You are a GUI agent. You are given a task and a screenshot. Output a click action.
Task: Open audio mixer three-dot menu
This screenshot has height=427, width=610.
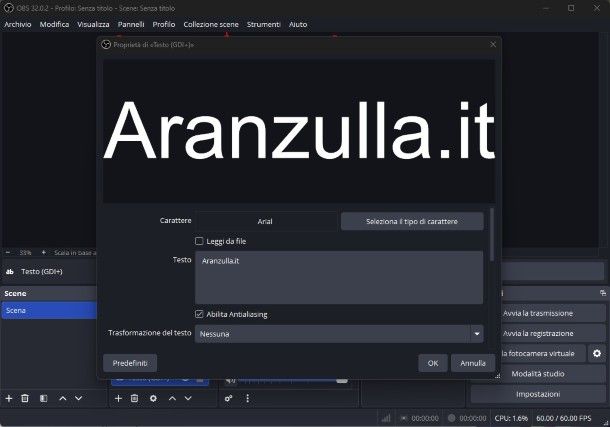pyautogui.click(x=247, y=398)
